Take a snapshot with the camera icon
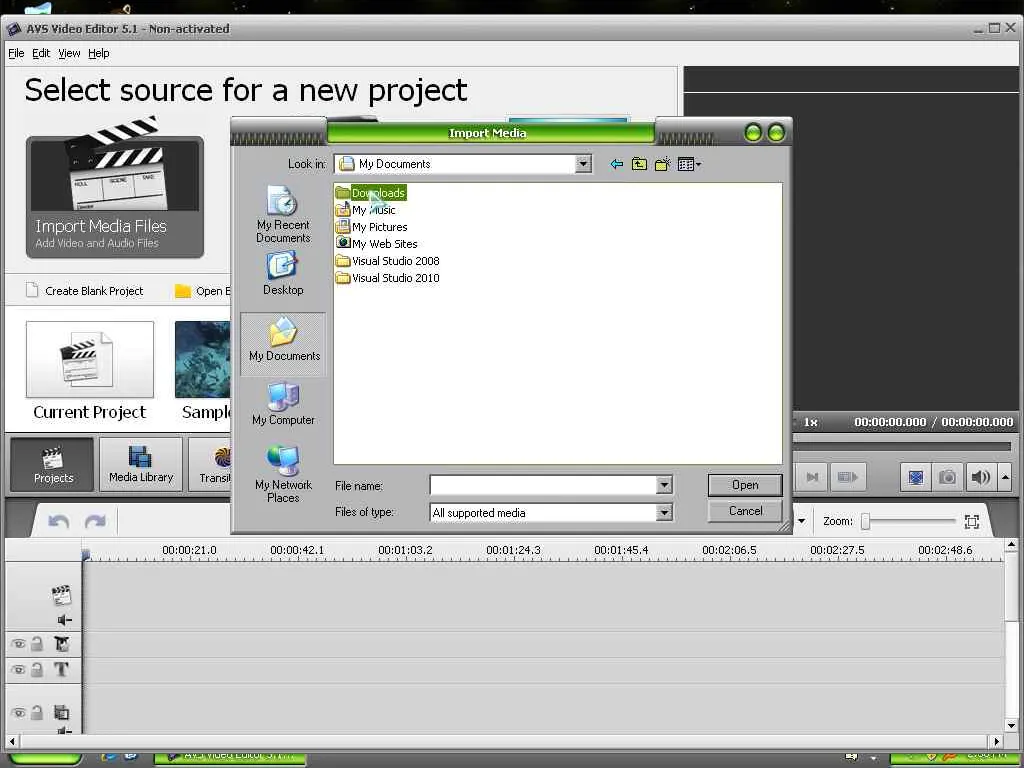 click(x=947, y=477)
